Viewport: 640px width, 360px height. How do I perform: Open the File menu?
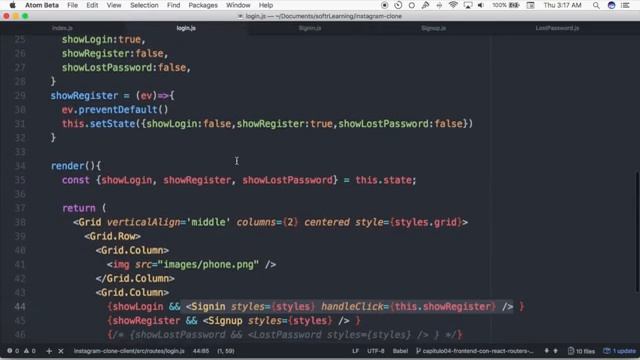coord(72,5)
